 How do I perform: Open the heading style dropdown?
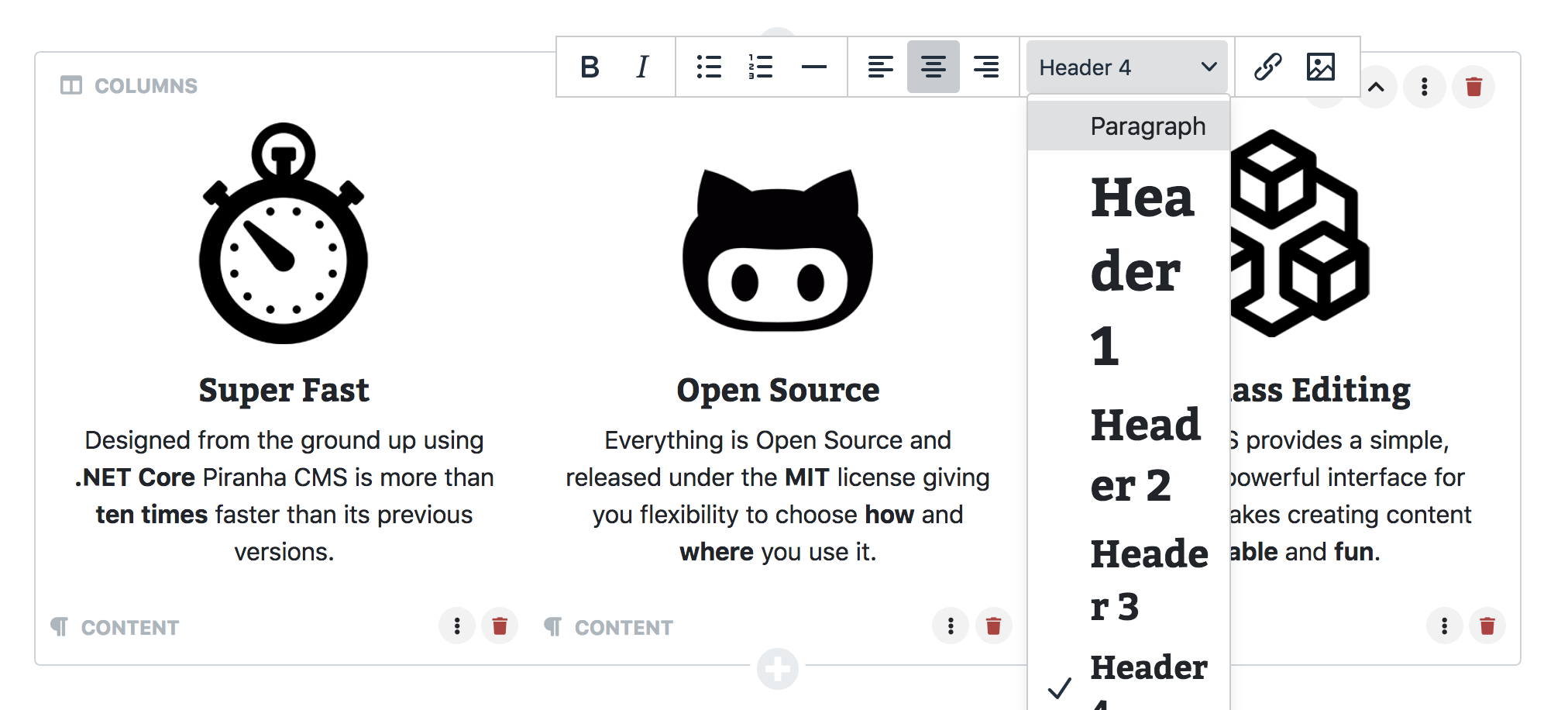pos(1126,67)
